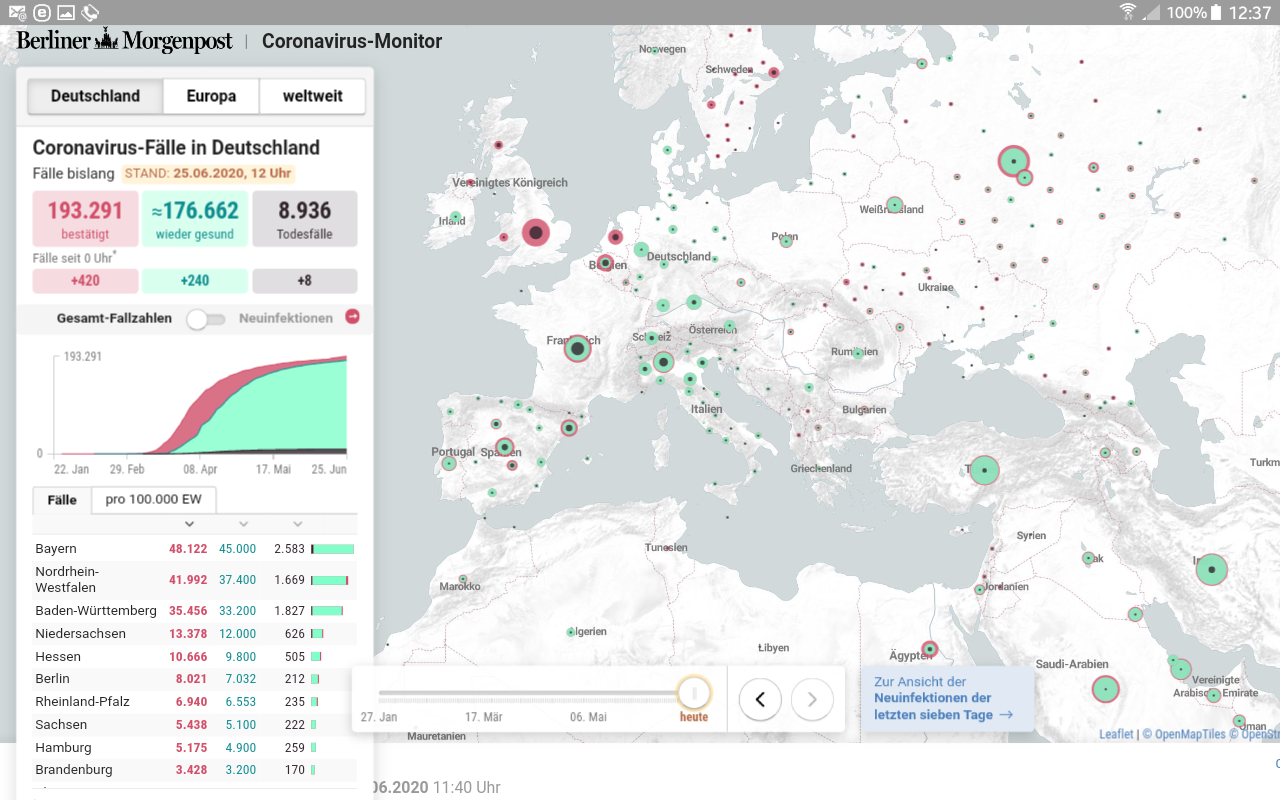Click the +8 deaths badge
The height and width of the screenshot is (800, 1280).
[x=305, y=281]
